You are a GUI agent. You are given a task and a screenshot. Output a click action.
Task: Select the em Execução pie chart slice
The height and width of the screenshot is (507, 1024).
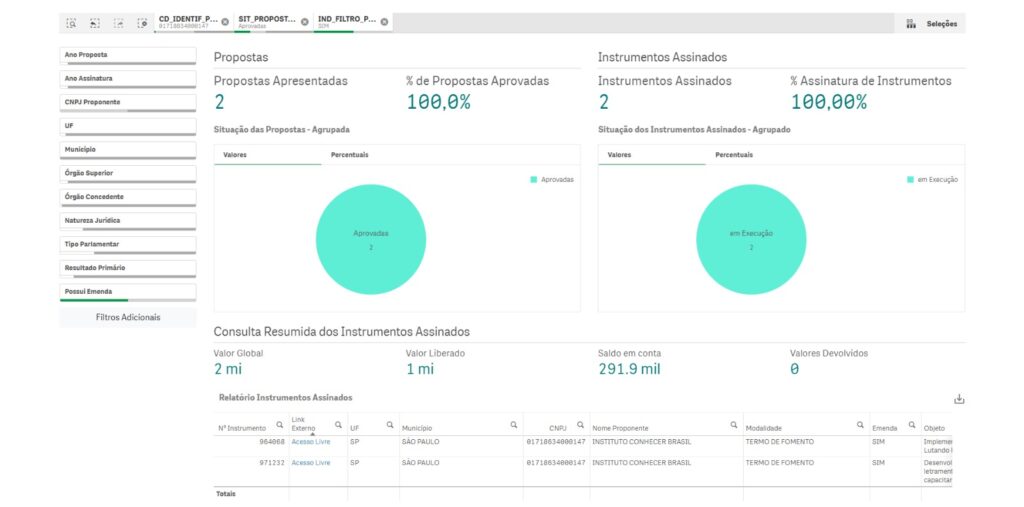[x=751, y=239]
